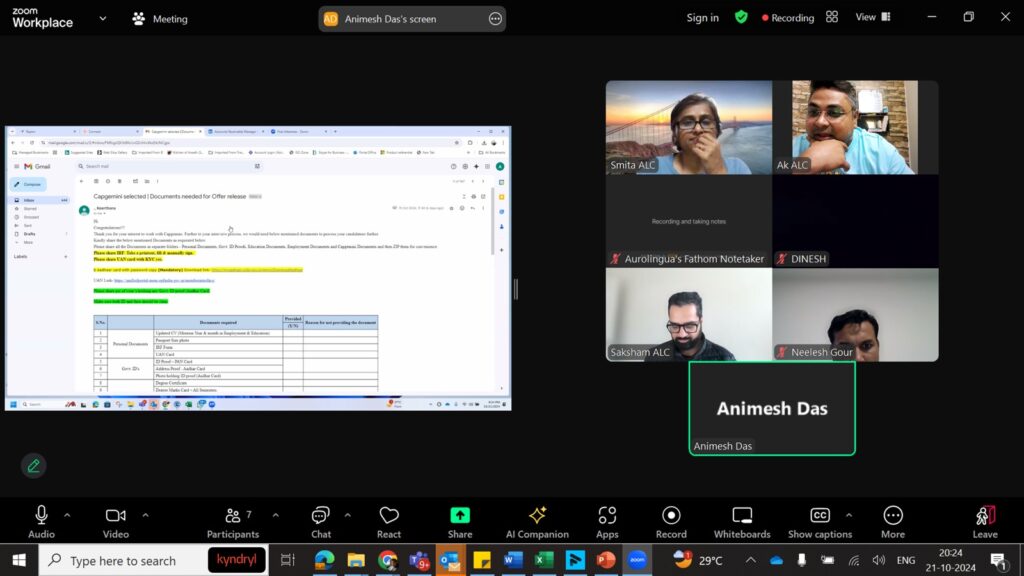Open the View dropdown menu
Viewport: 1024px width, 576px height.
871,17
